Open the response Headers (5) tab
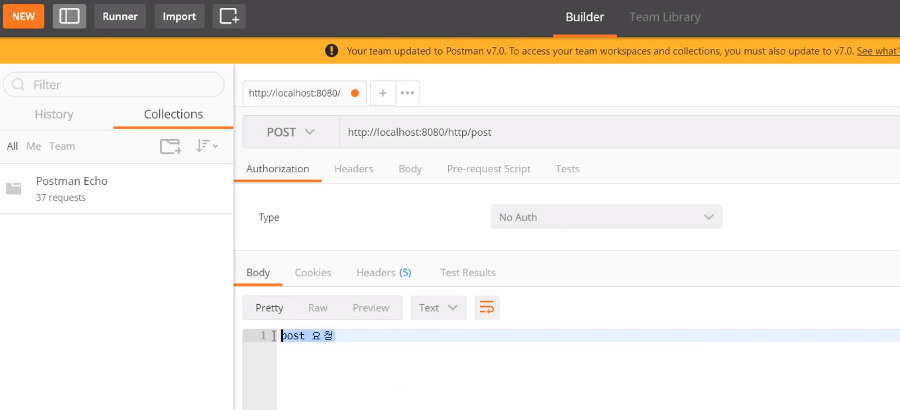This screenshot has height=410, width=900. click(x=383, y=273)
